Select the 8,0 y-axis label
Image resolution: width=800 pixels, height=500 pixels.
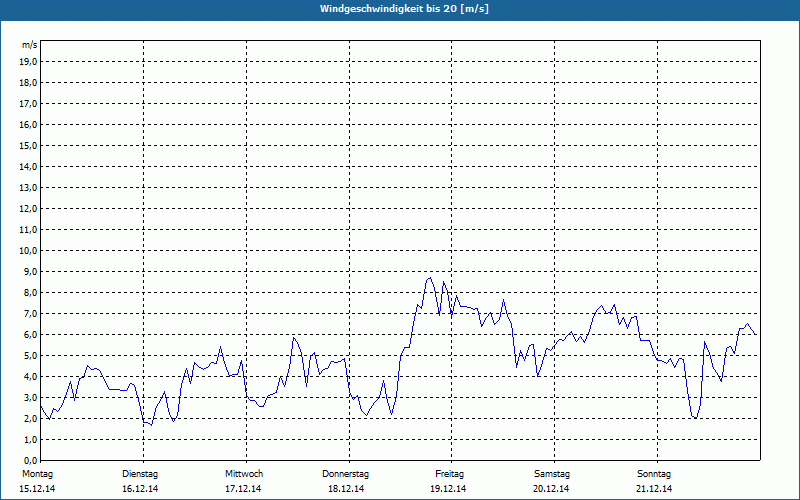point(30,292)
